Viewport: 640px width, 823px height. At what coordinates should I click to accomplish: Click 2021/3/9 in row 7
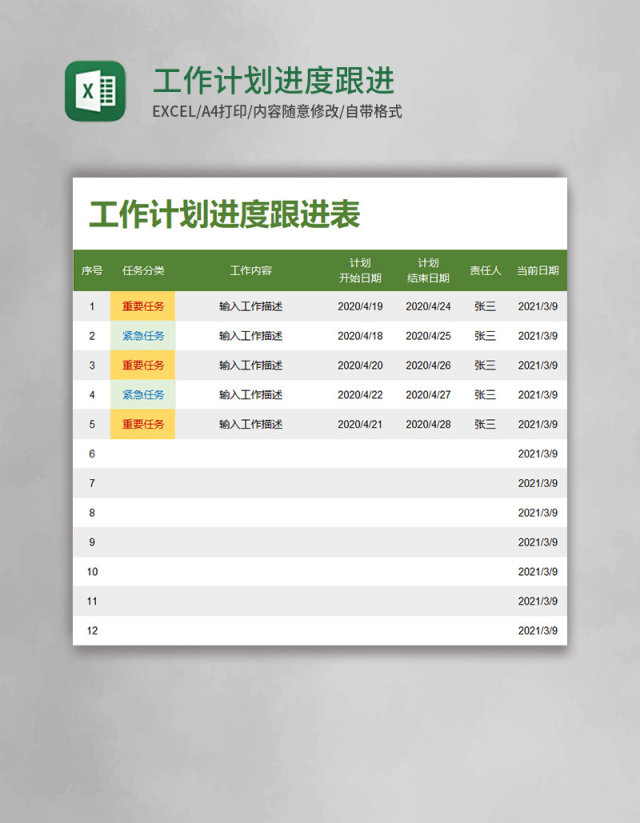tap(538, 483)
